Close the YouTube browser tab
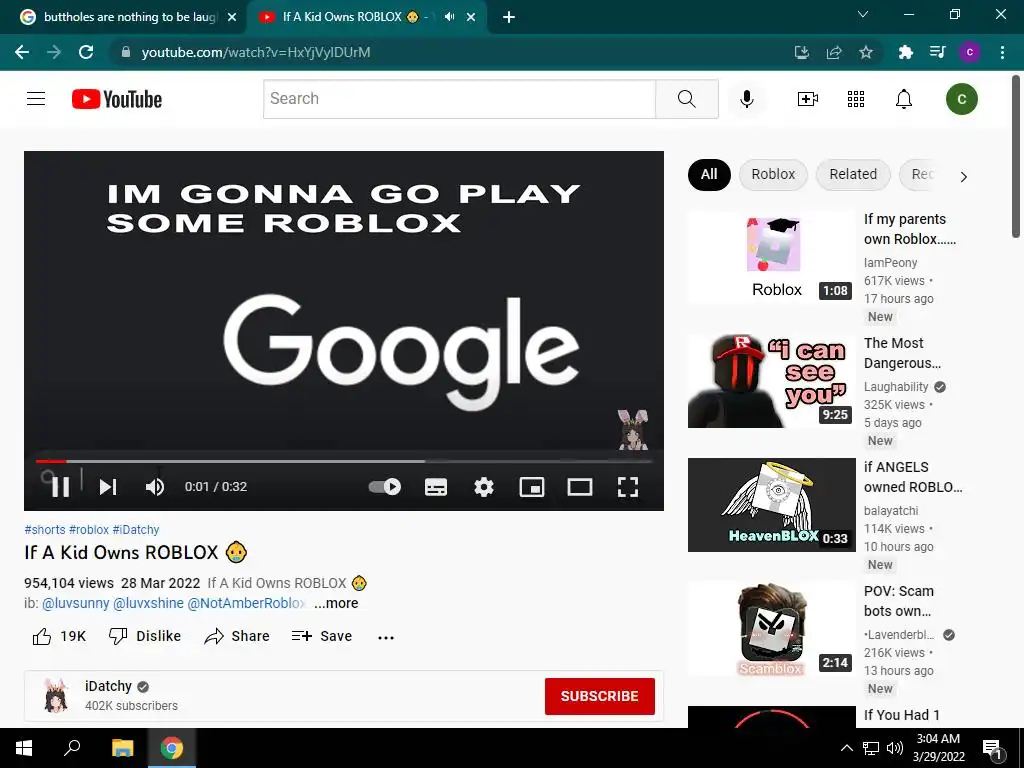The width and height of the screenshot is (1024, 768). (x=471, y=17)
